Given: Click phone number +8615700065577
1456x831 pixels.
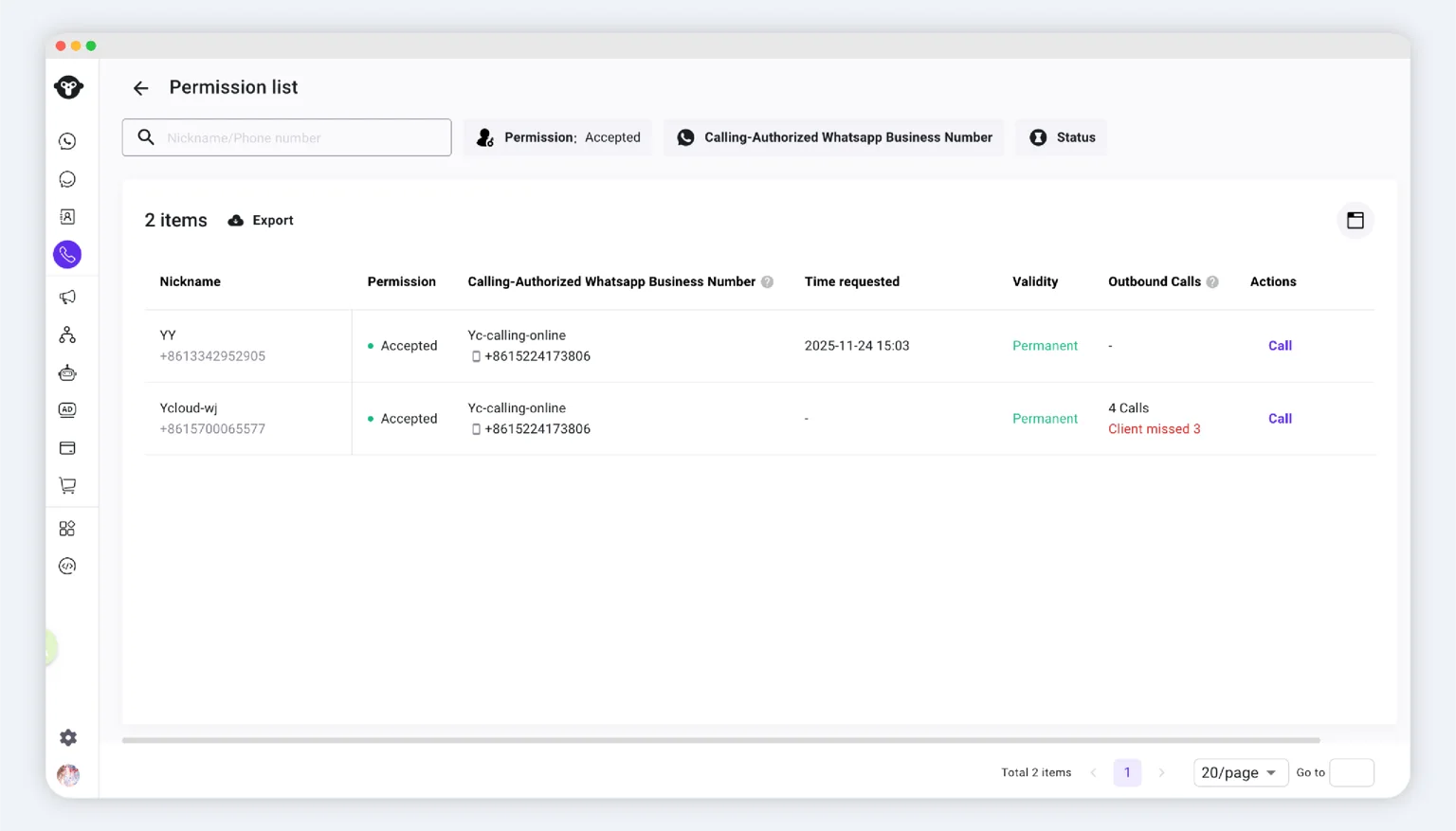Looking at the screenshot, I should 212,429.
